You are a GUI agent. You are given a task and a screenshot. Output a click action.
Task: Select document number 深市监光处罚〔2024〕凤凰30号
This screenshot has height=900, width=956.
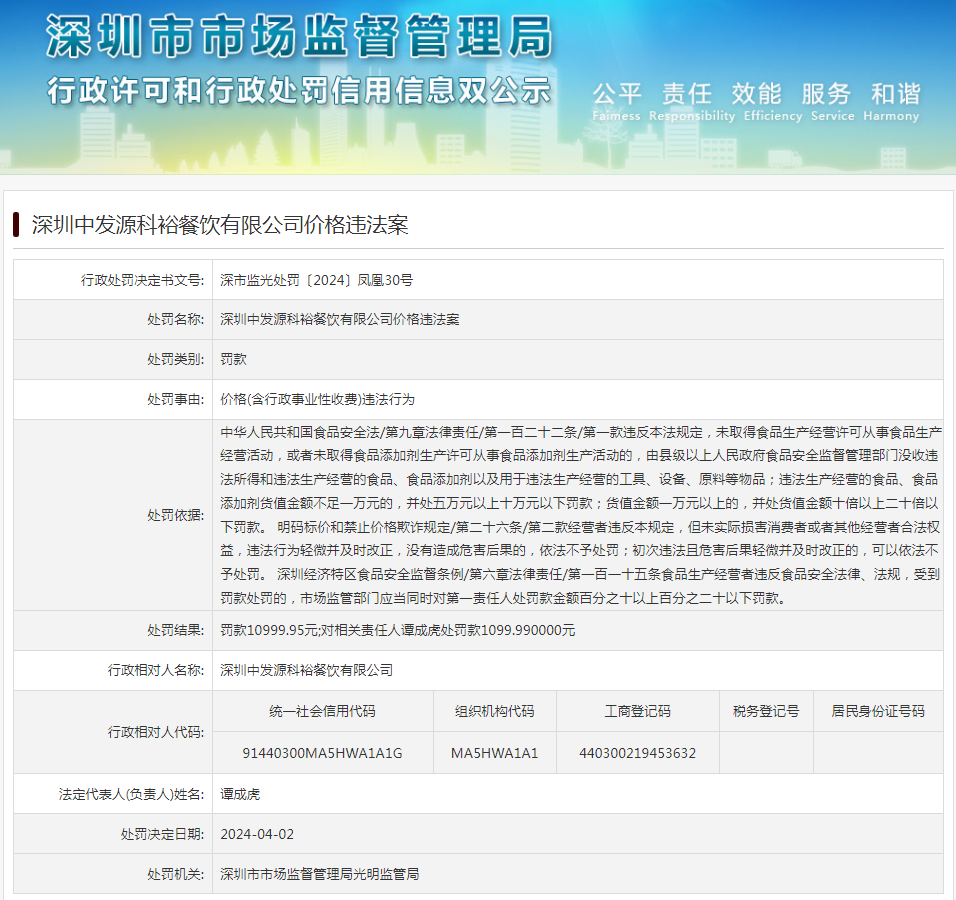[316, 280]
